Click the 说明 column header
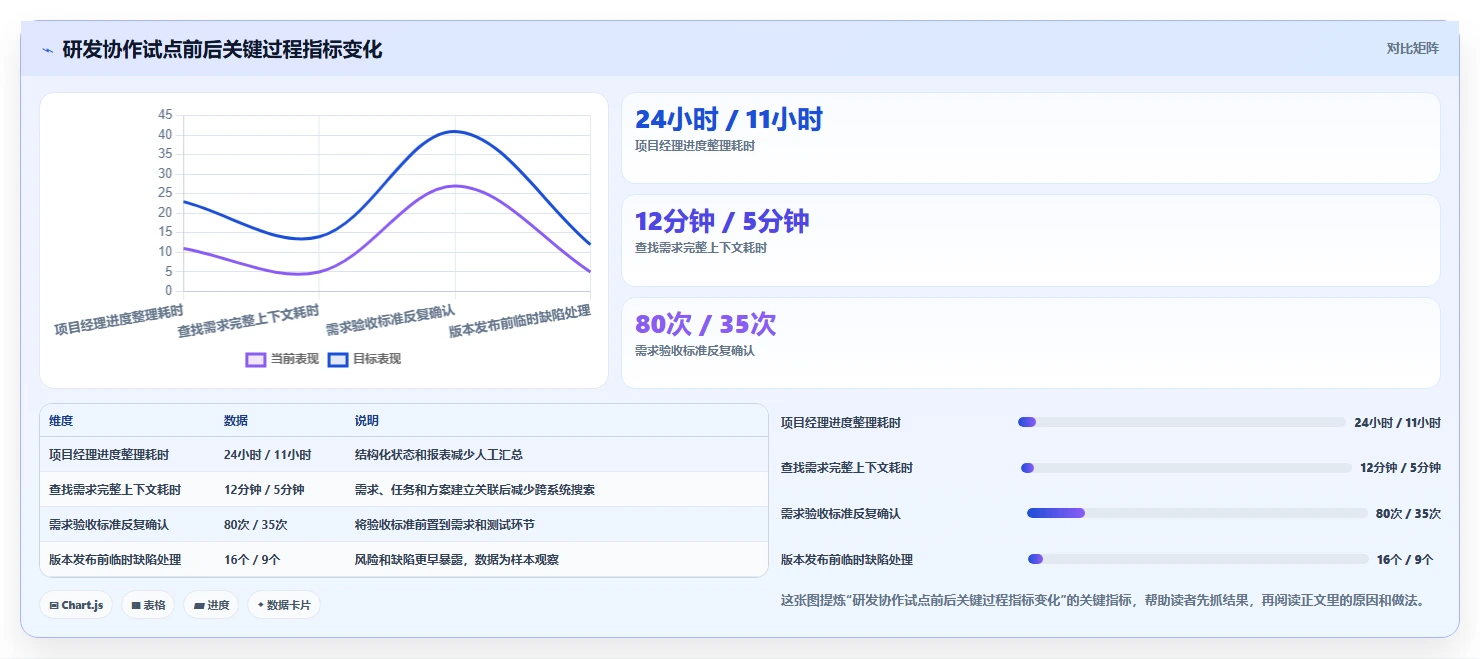 tap(367, 421)
